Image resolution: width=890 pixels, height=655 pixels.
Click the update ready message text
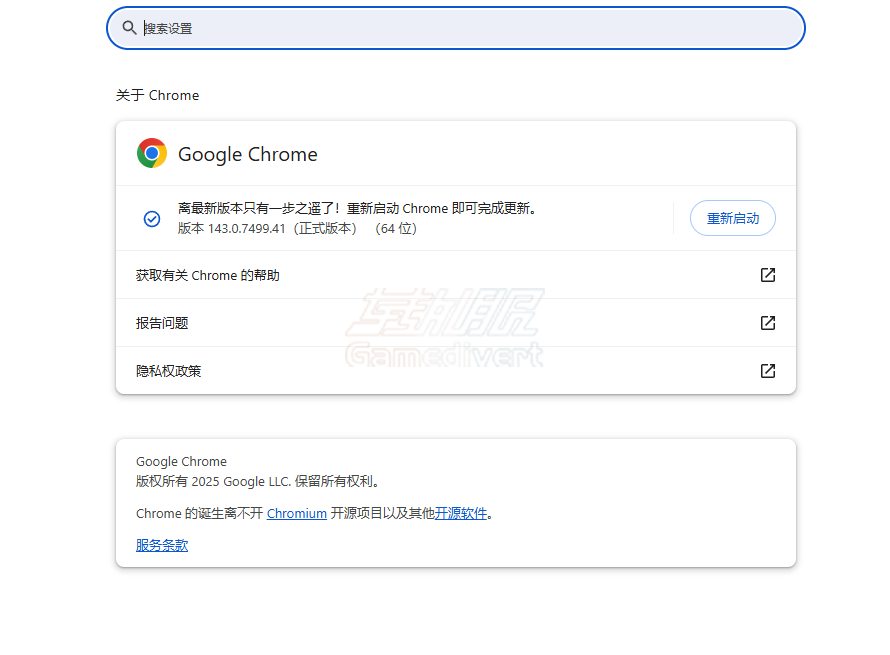(x=360, y=208)
